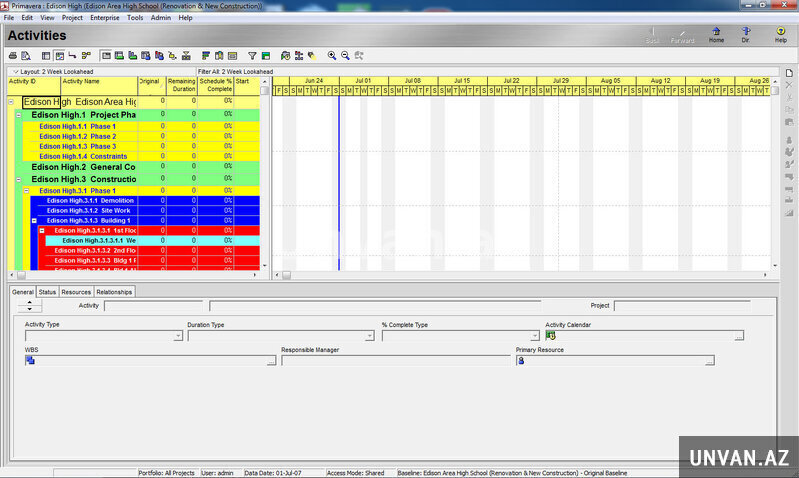This screenshot has height=478, width=799.
Task: Collapse the Edison High.1 Project Phase group
Action: point(19,115)
